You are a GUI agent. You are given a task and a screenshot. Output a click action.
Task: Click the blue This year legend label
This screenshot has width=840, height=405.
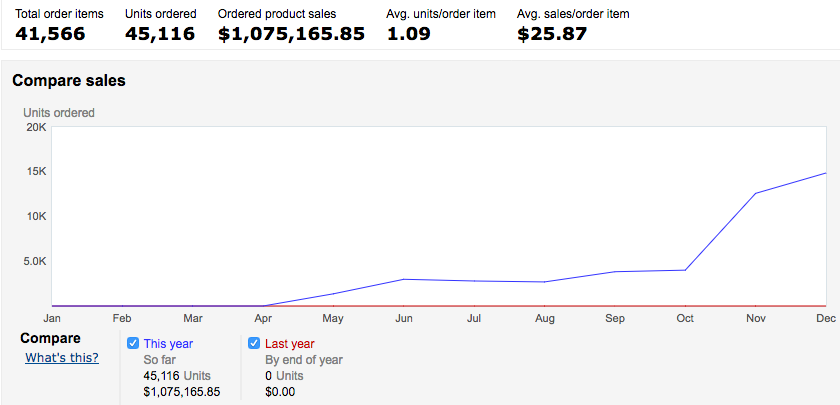[x=168, y=343]
